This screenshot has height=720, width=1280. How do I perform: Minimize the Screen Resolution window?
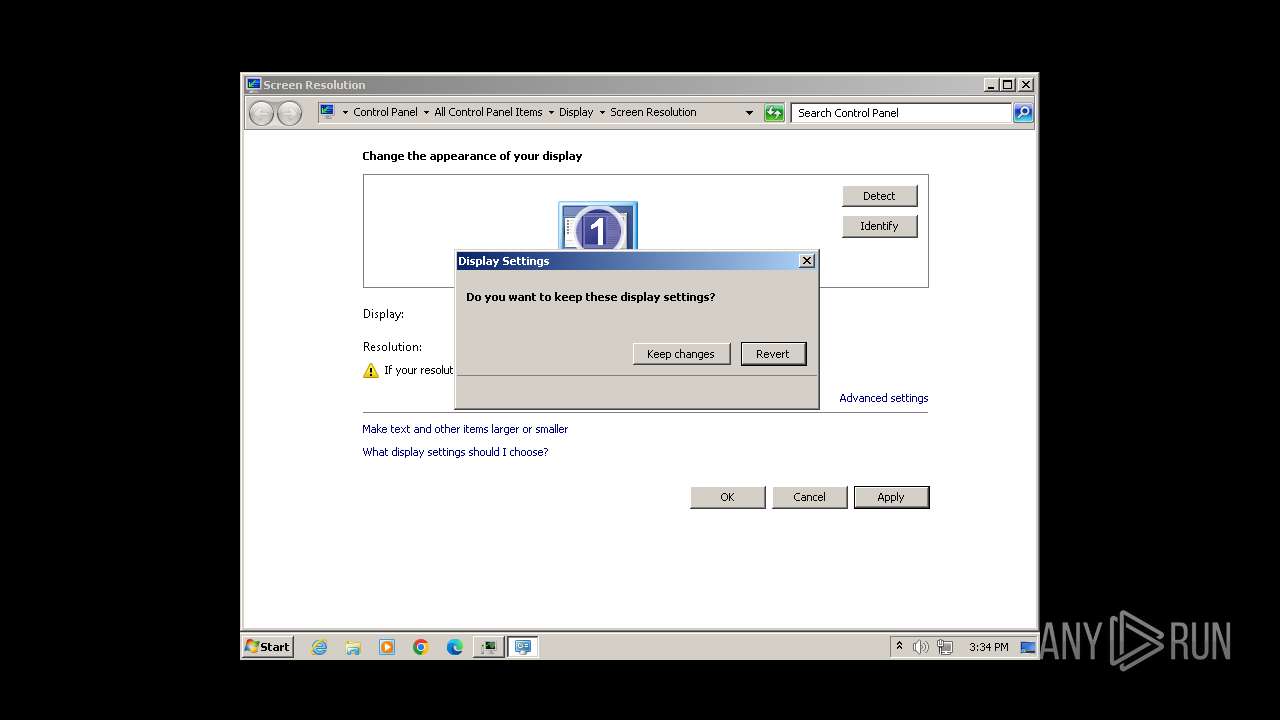[991, 85]
